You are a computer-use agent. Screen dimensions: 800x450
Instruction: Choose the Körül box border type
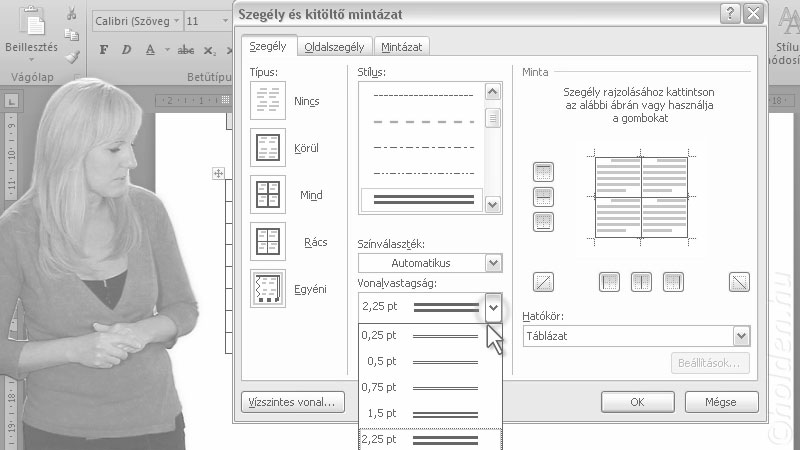click(x=267, y=147)
